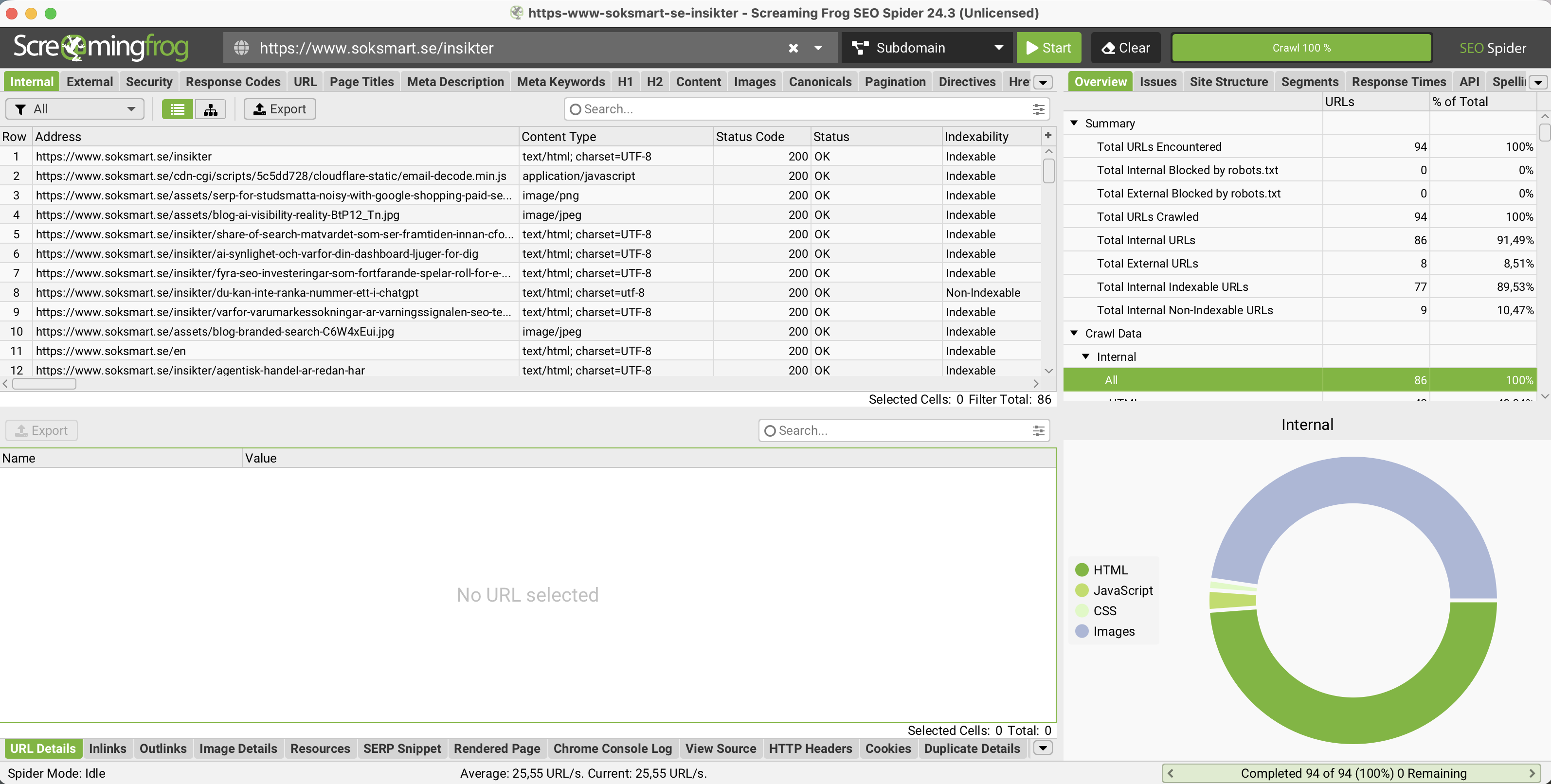Image resolution: width=1551 pixels, height=784 pixels.
Task: Click the disabled Export button in lower panel
Action: (x=42, y=430)
